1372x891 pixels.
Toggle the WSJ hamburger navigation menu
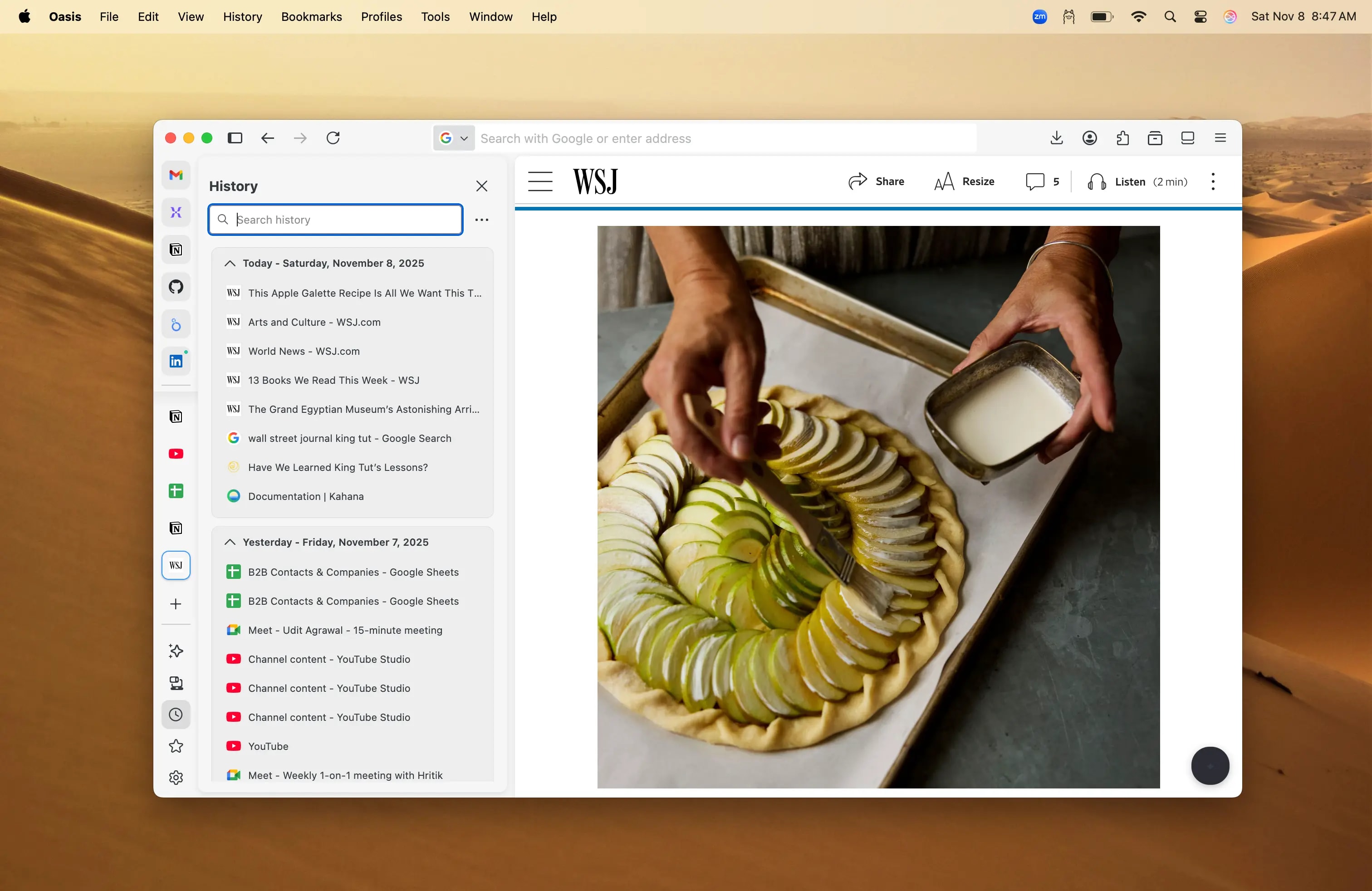[x=540, y=181]
